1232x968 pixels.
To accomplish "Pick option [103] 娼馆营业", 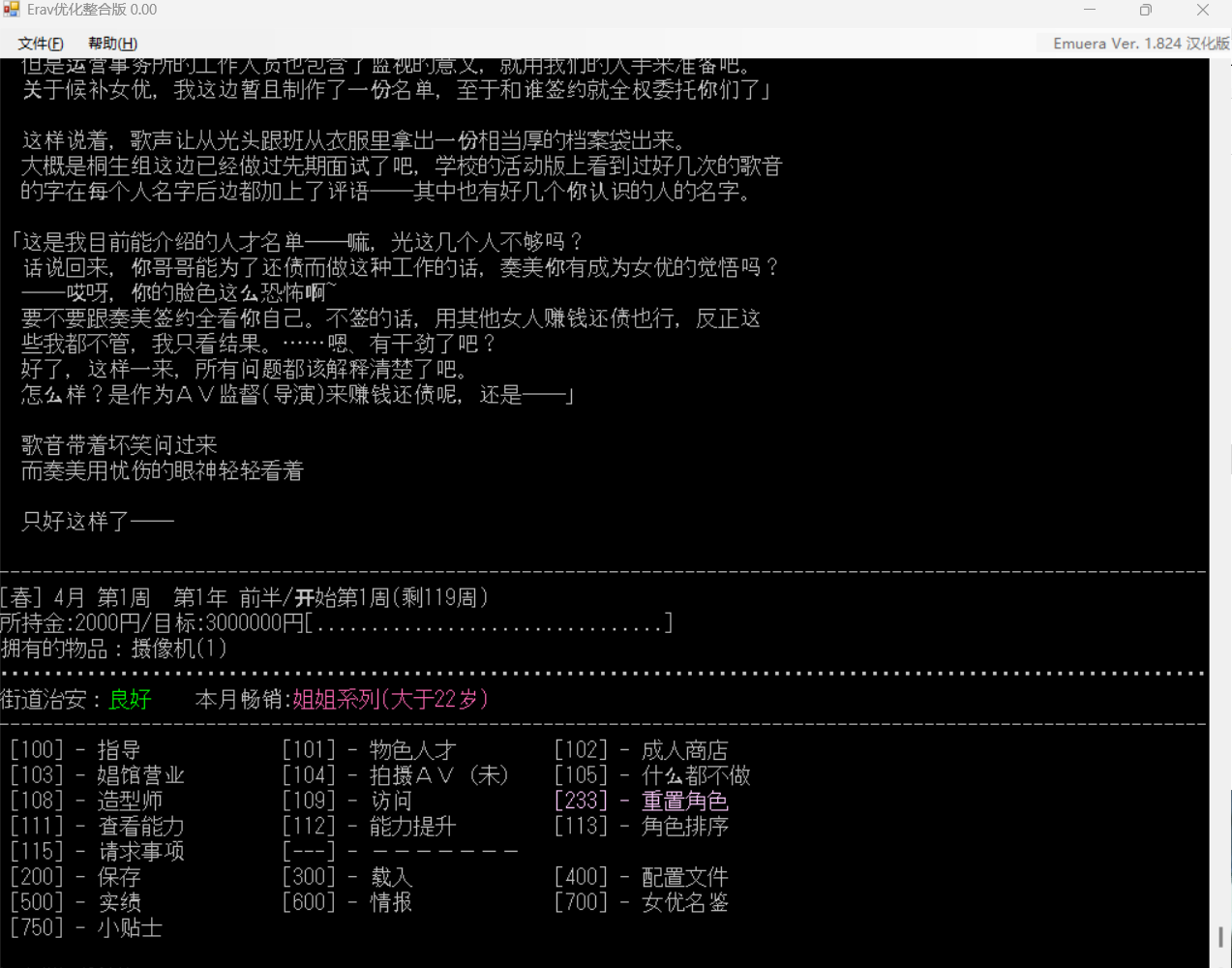I will [x=97, y=775].
